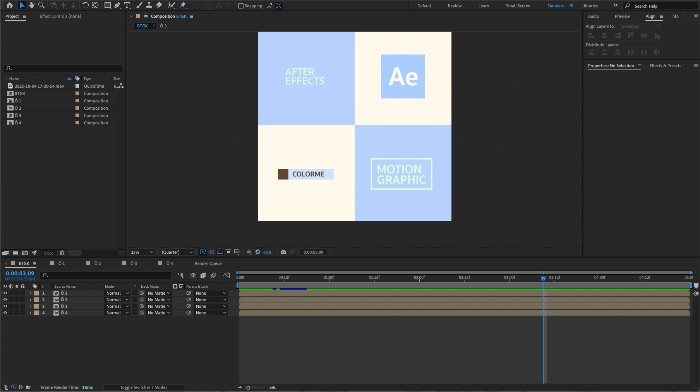The height and width of the screenshot is (392, 700).
Task: Click the Search Help field
Action: [x=662, y=6]
